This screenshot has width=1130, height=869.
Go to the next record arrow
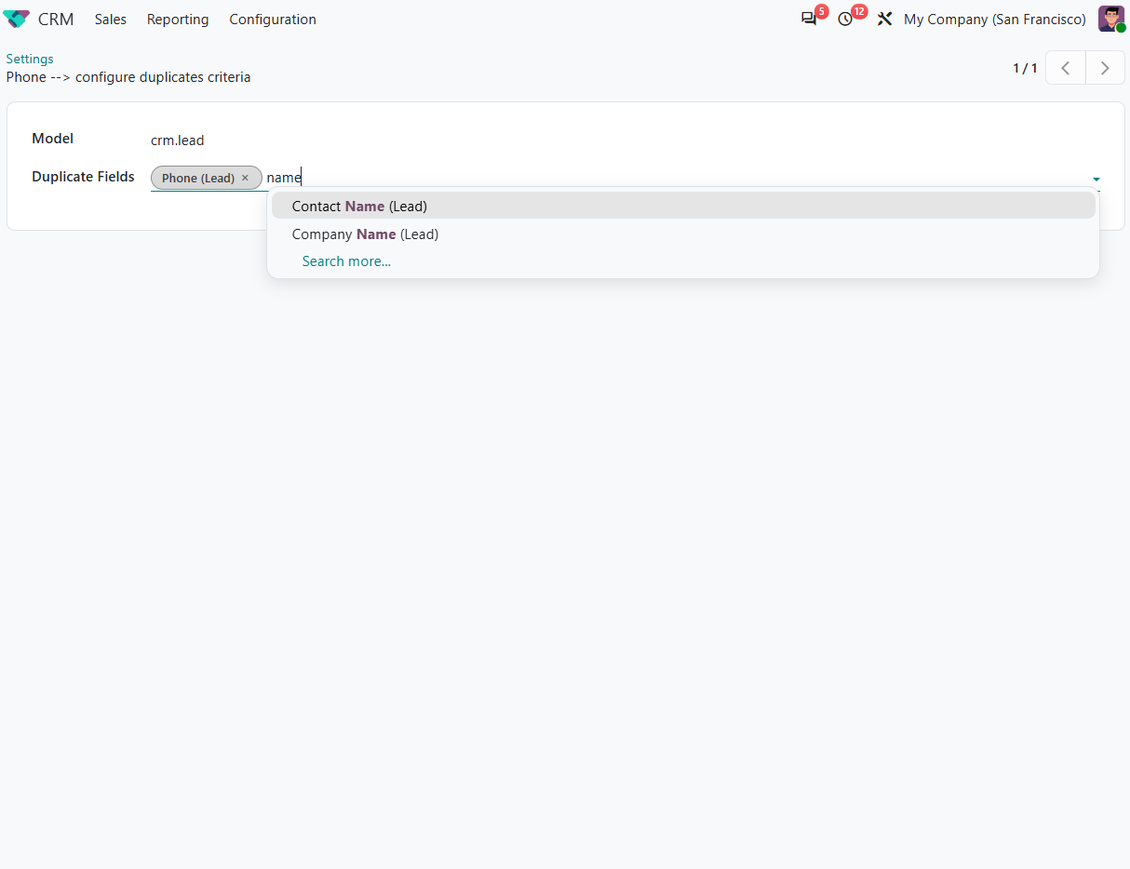click(1105, 68)
